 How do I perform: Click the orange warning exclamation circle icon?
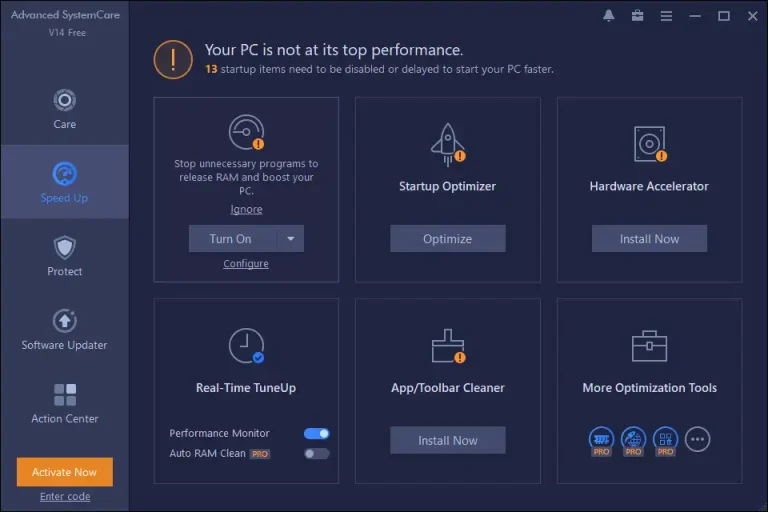tap(173, 60)
